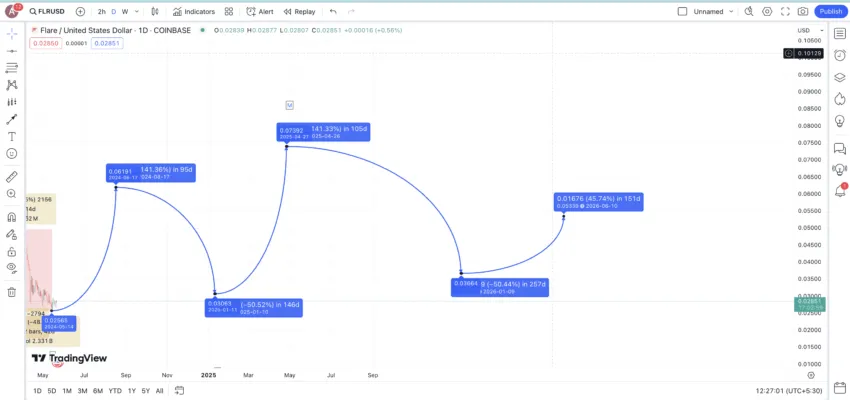Set range to All
Screen dimensions: 850x400
[x=159, y=391]
